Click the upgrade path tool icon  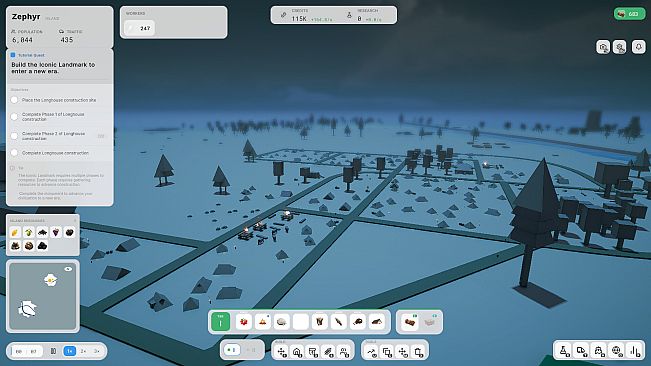(372, 352)
